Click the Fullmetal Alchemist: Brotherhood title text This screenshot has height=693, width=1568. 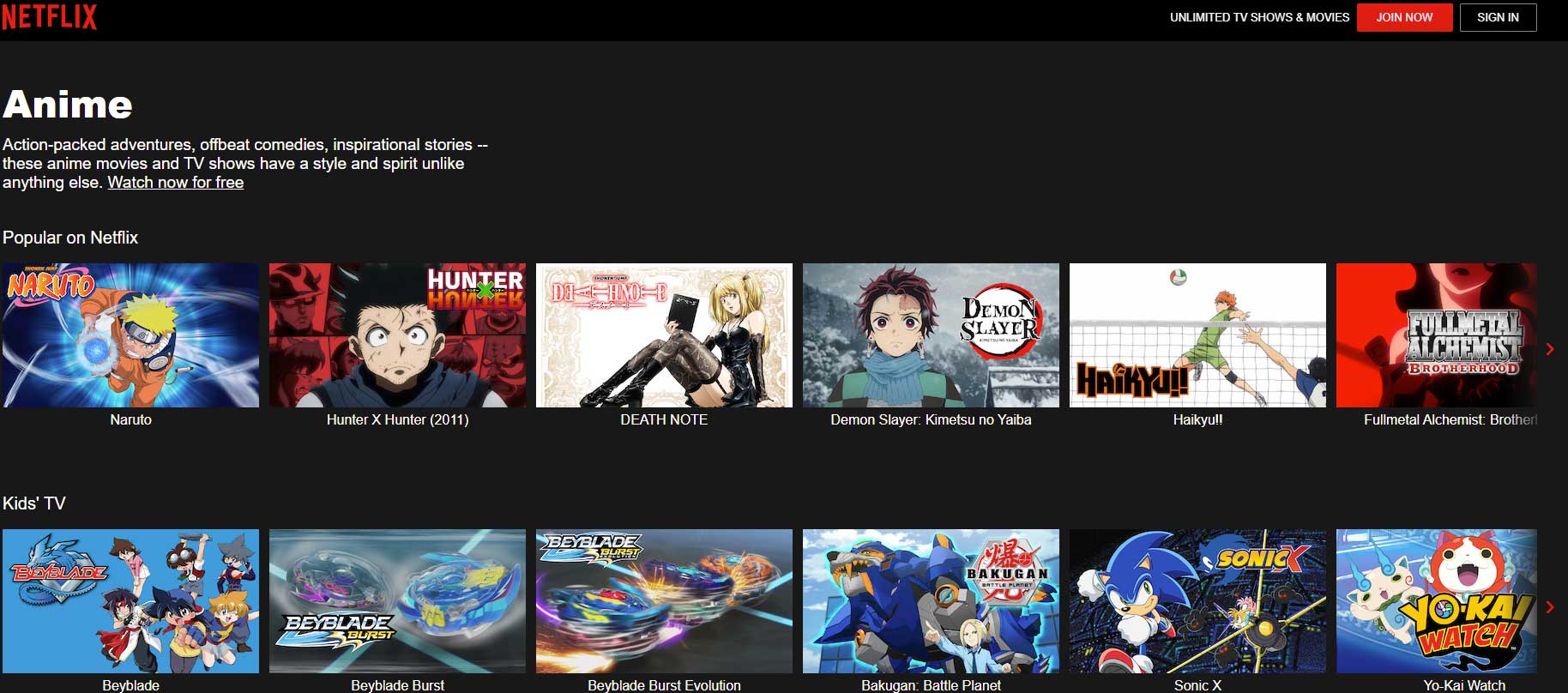pyautogui.click(x=1450, y=419)
